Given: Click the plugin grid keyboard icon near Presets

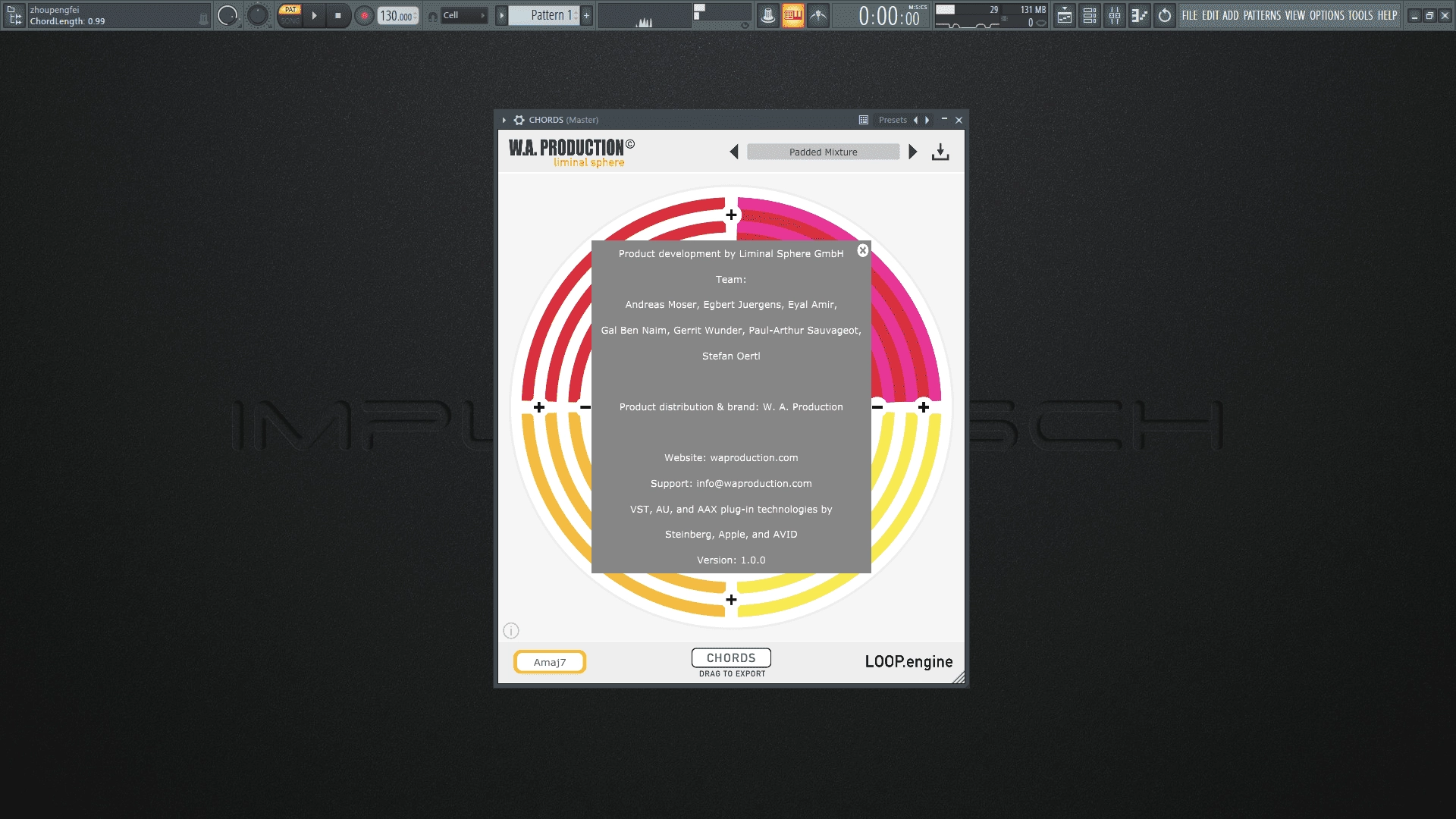Looking at the screenshot, I should click(863, 120).
